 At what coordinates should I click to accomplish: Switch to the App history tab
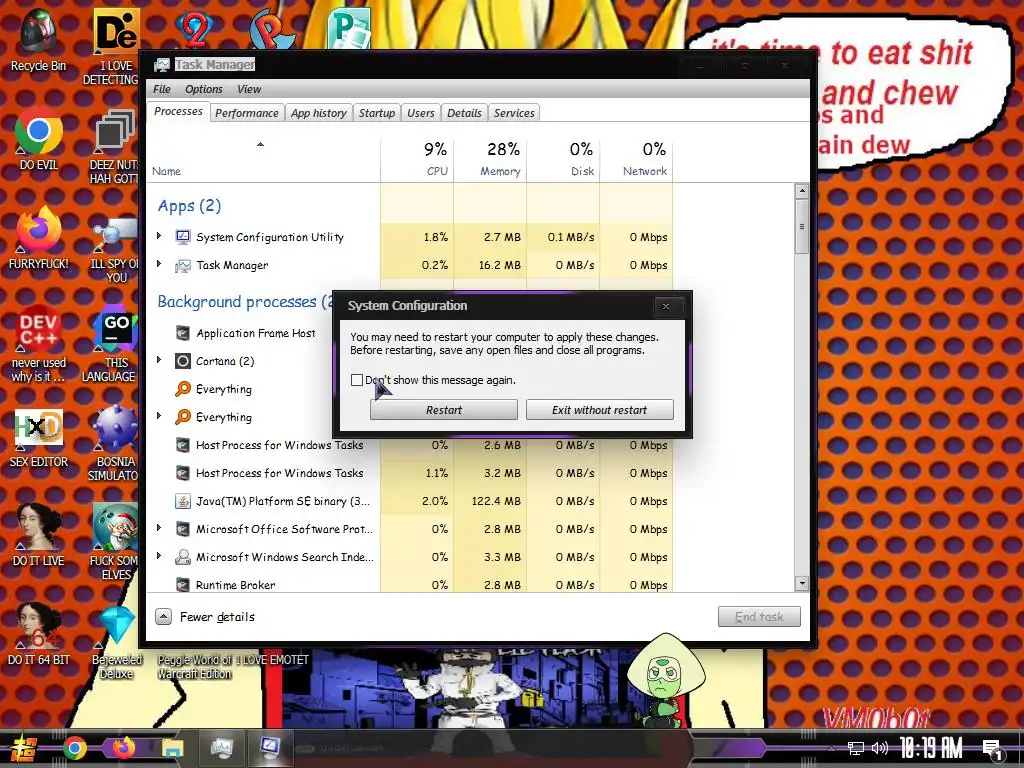point(319,113)
